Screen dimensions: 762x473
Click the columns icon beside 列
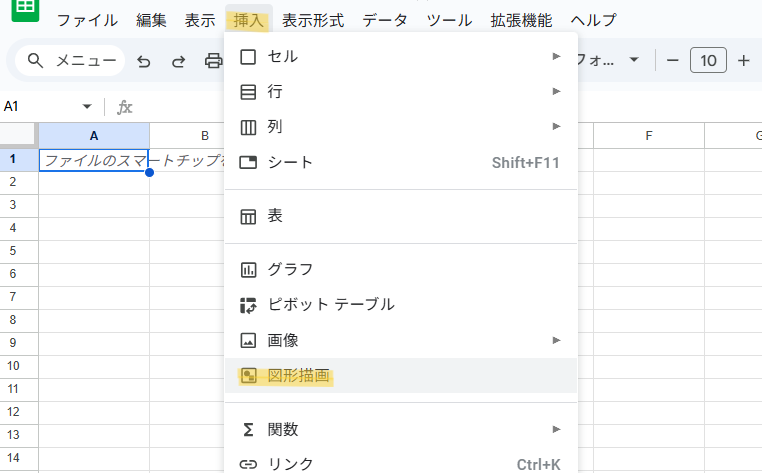[248, 127]
